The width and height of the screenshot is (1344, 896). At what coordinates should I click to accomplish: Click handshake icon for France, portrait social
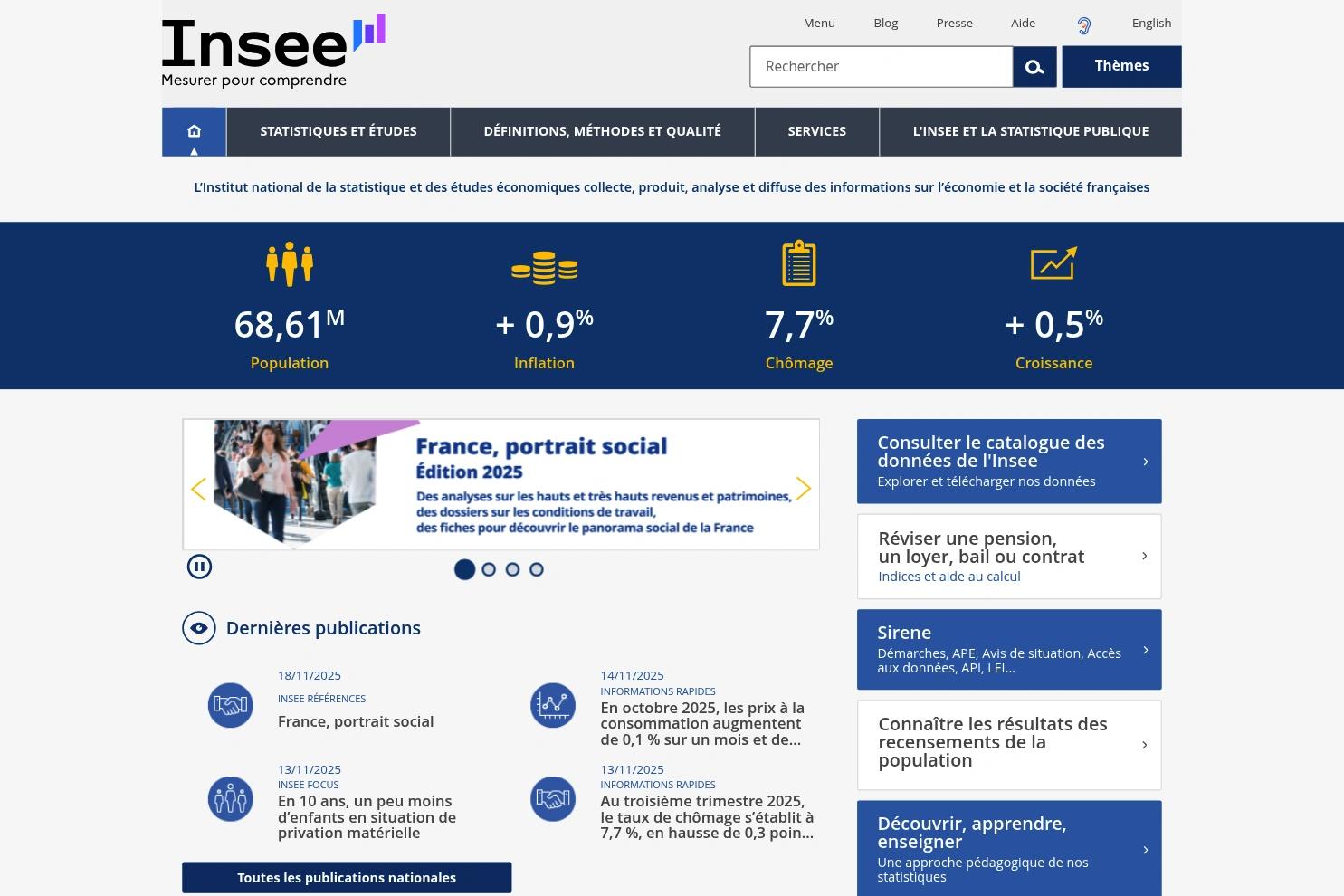coord(231,705)
